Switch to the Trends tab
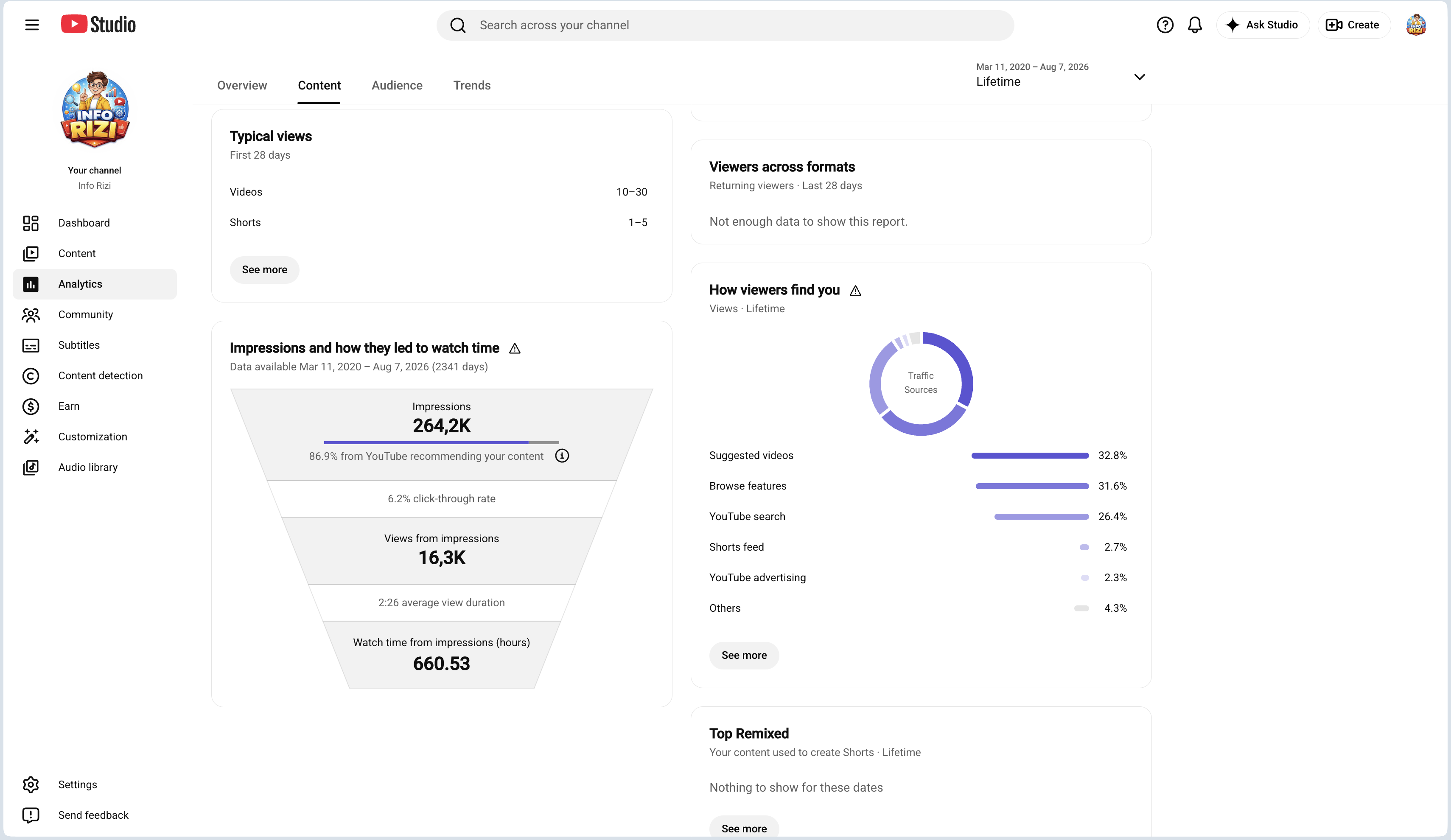 pos(472,85)
